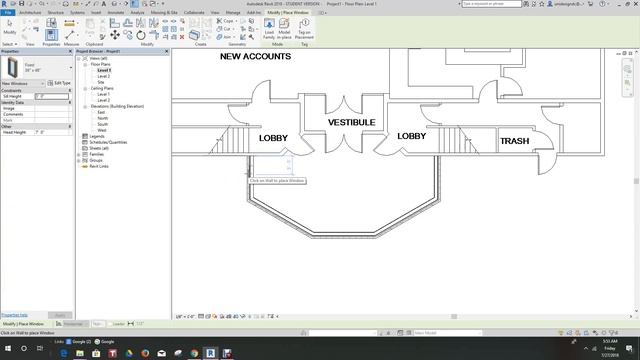The width and height of the screenshot is (640, 360).
Task: Open the New Windows filter dropdown
Action: pos(23,83)
